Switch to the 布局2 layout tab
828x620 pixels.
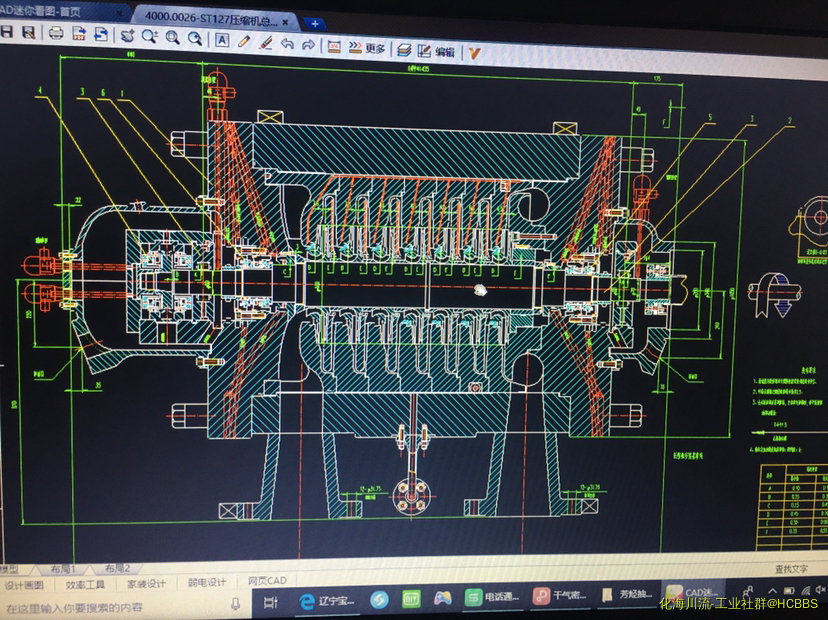117,568
